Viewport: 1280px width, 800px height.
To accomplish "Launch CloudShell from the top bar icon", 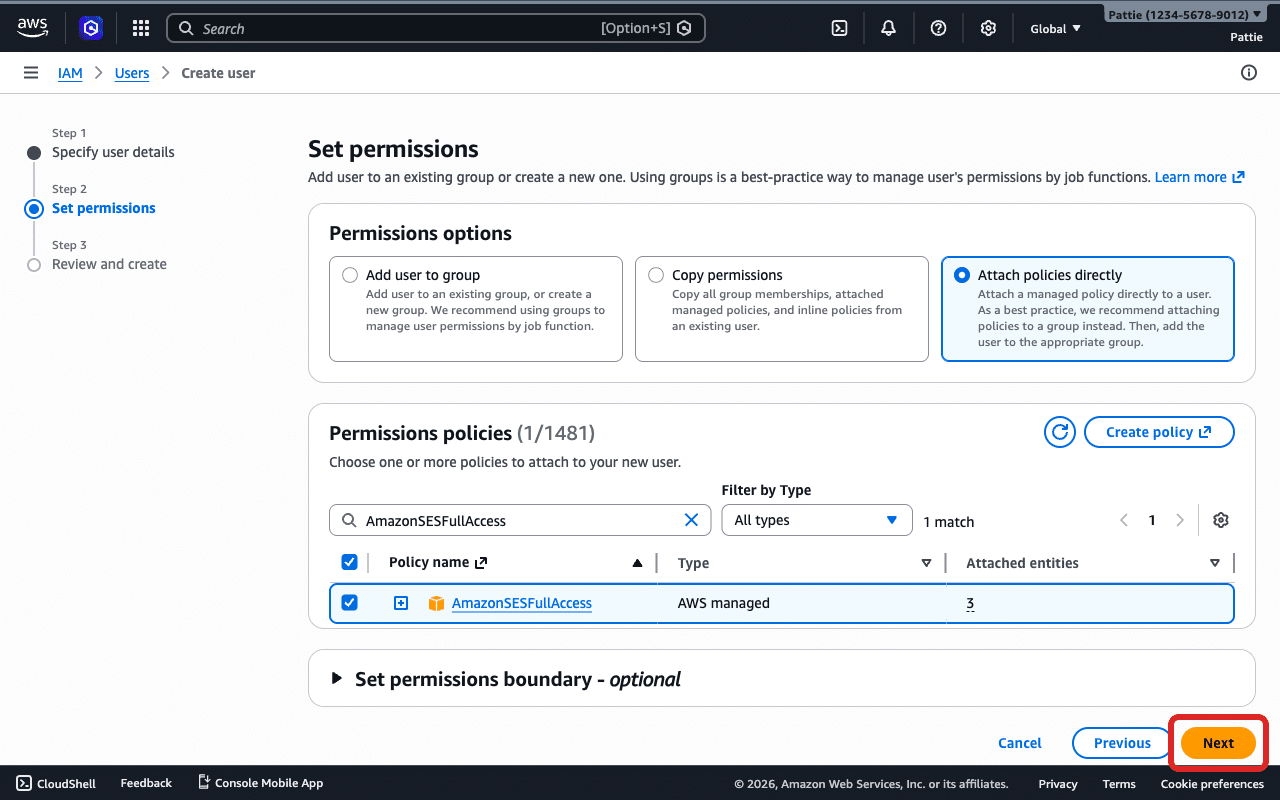I will 840,28.
